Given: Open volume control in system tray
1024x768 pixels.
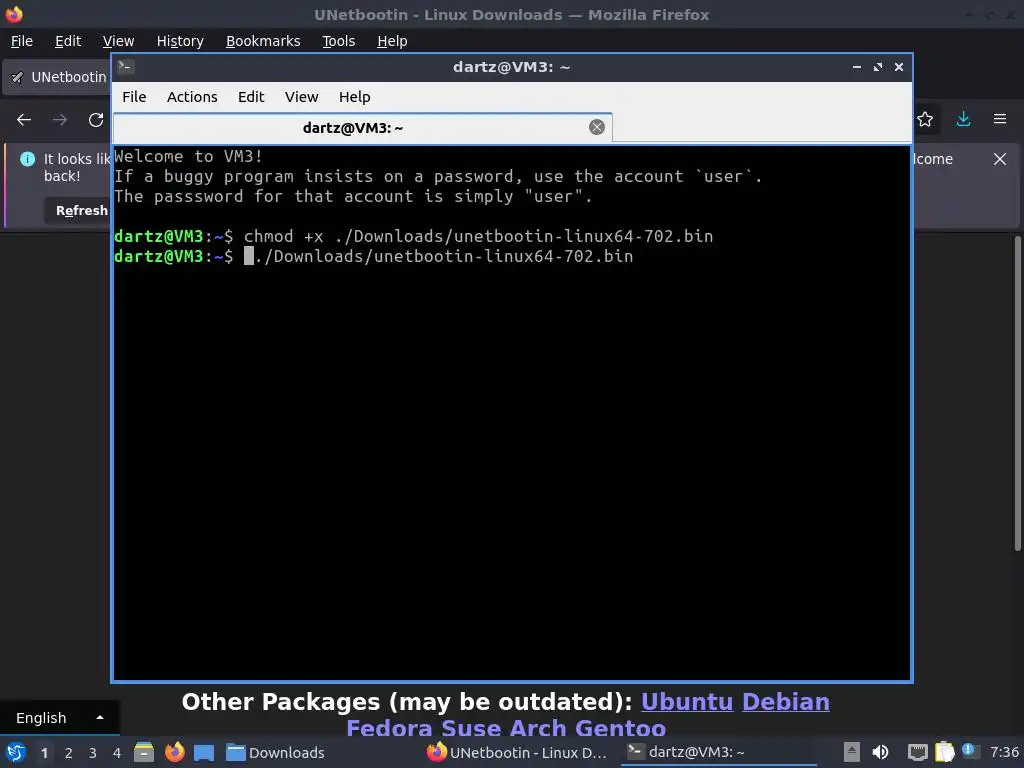Looking at the screenshot, I should click(880, 752).
